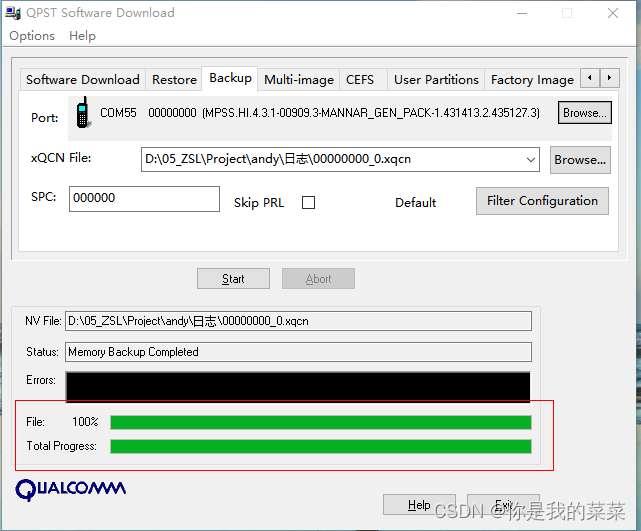Expand the xQCN File dropdown arrow

(531, 159)
